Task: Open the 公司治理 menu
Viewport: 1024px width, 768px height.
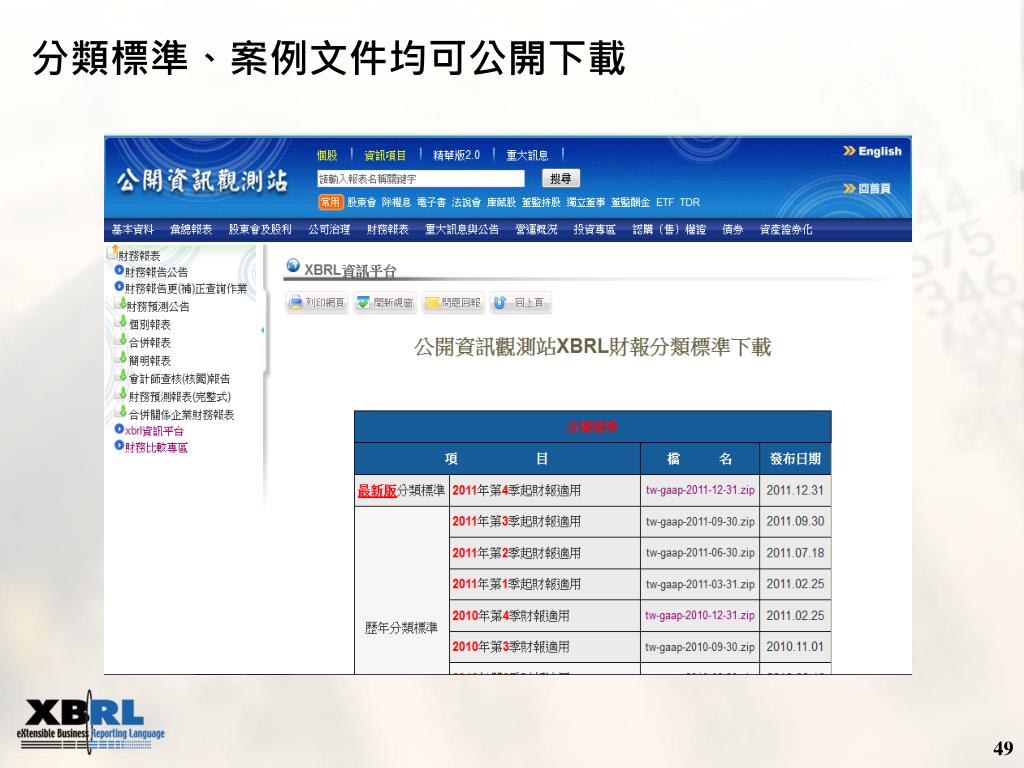Action: (x=329, y=229)
